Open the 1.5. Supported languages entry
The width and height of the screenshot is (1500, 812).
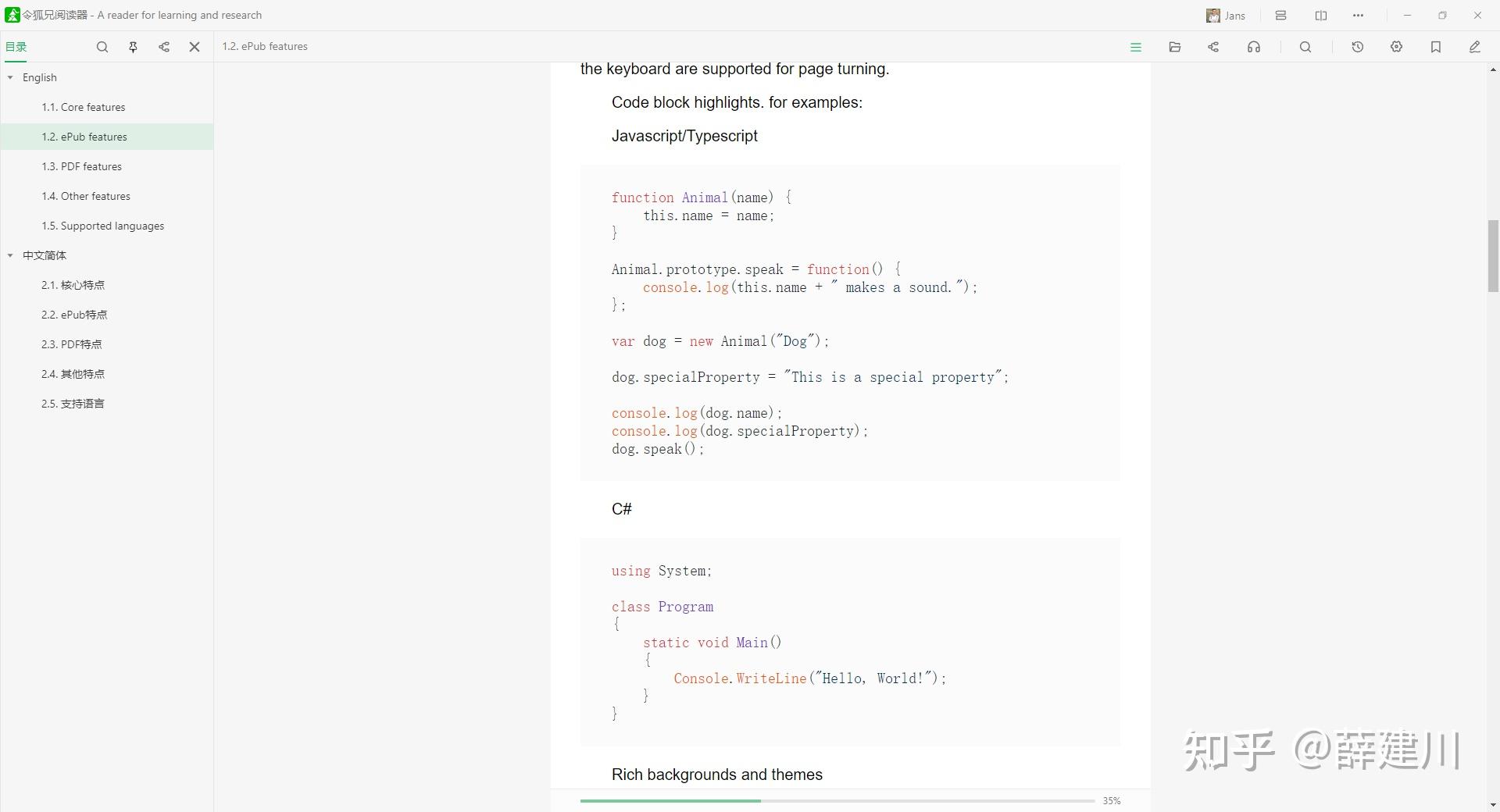(103, 226)
